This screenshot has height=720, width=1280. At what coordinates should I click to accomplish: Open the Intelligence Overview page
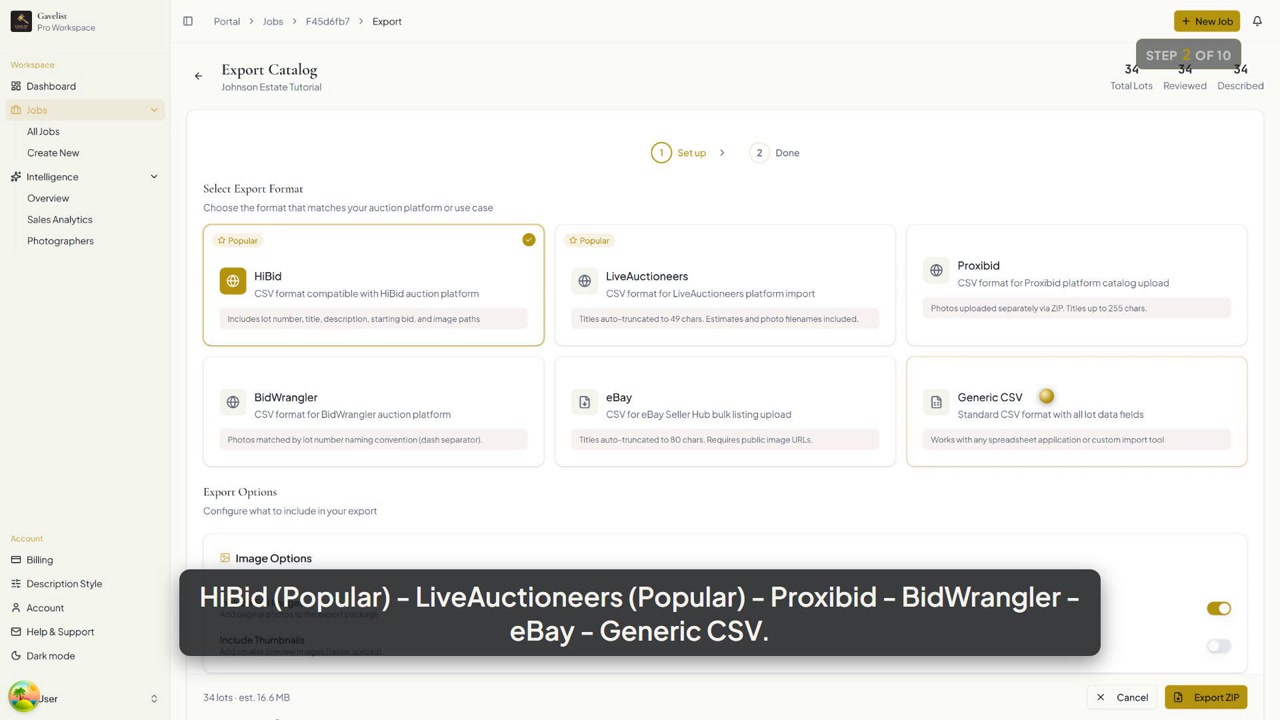coord(48,198)
